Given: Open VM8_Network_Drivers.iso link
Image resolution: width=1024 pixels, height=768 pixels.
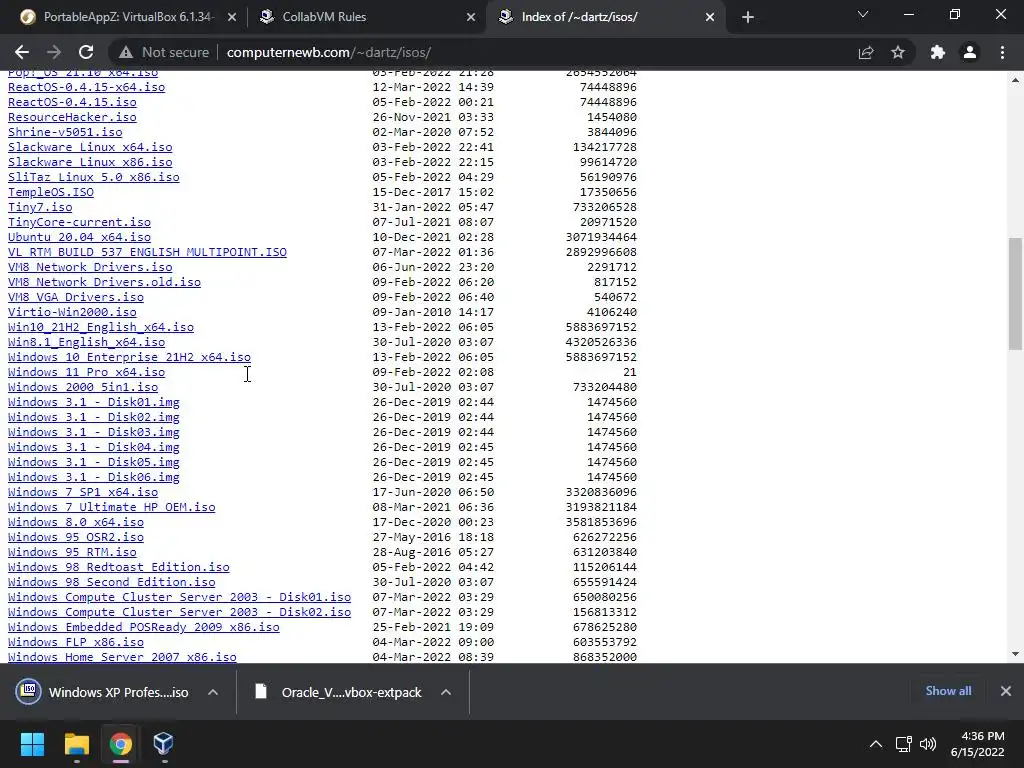Looking at the screenshot, I should point(90,267).
